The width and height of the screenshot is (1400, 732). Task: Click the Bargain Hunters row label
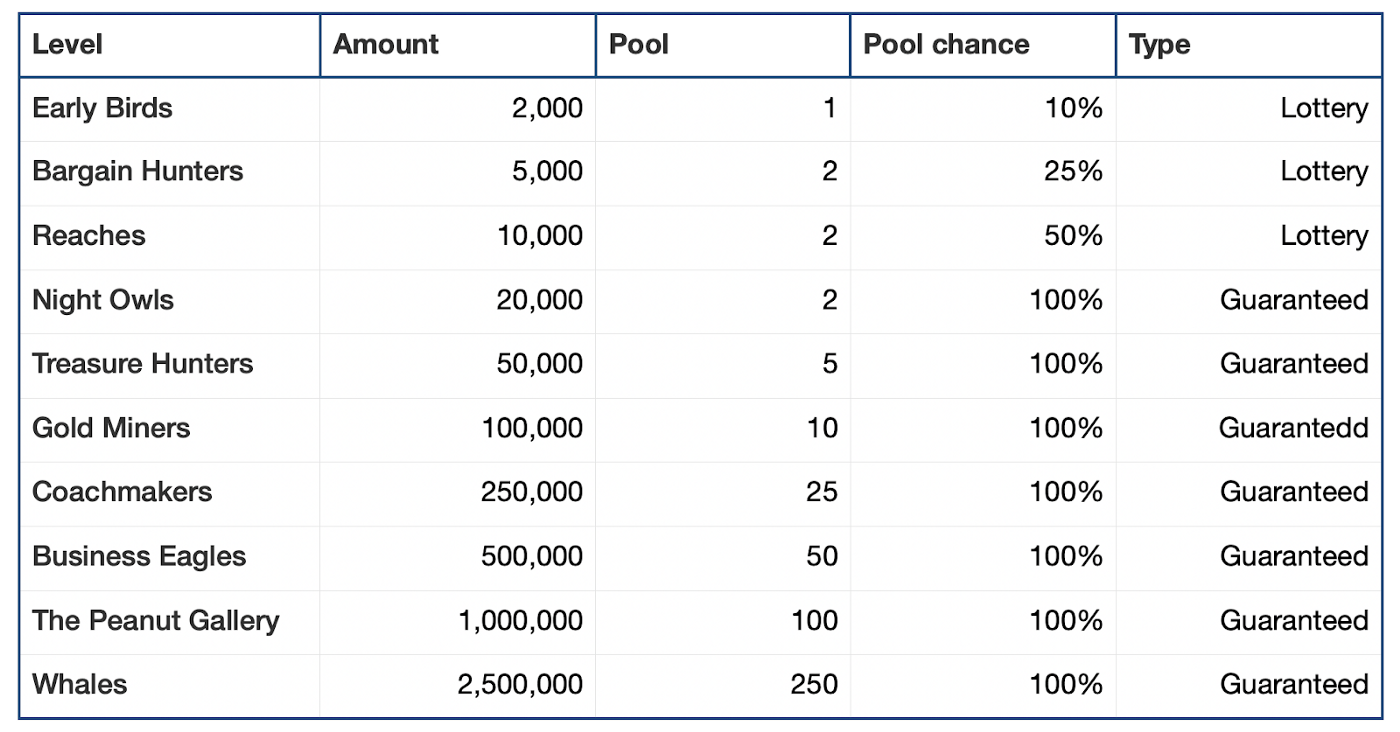click(138, 172)
